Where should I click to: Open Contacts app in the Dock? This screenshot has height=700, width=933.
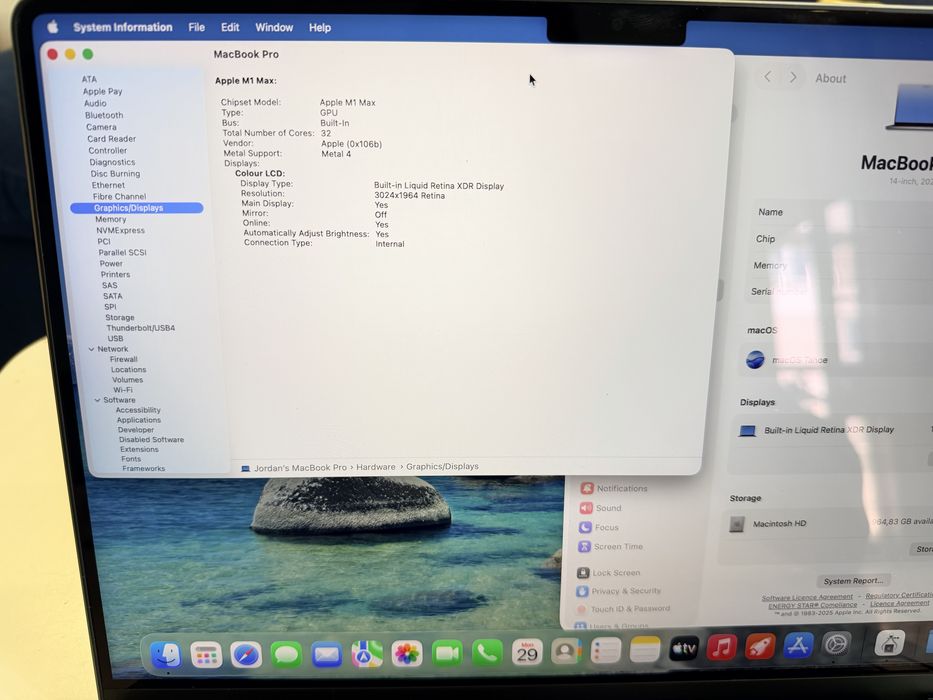[566, 652]
